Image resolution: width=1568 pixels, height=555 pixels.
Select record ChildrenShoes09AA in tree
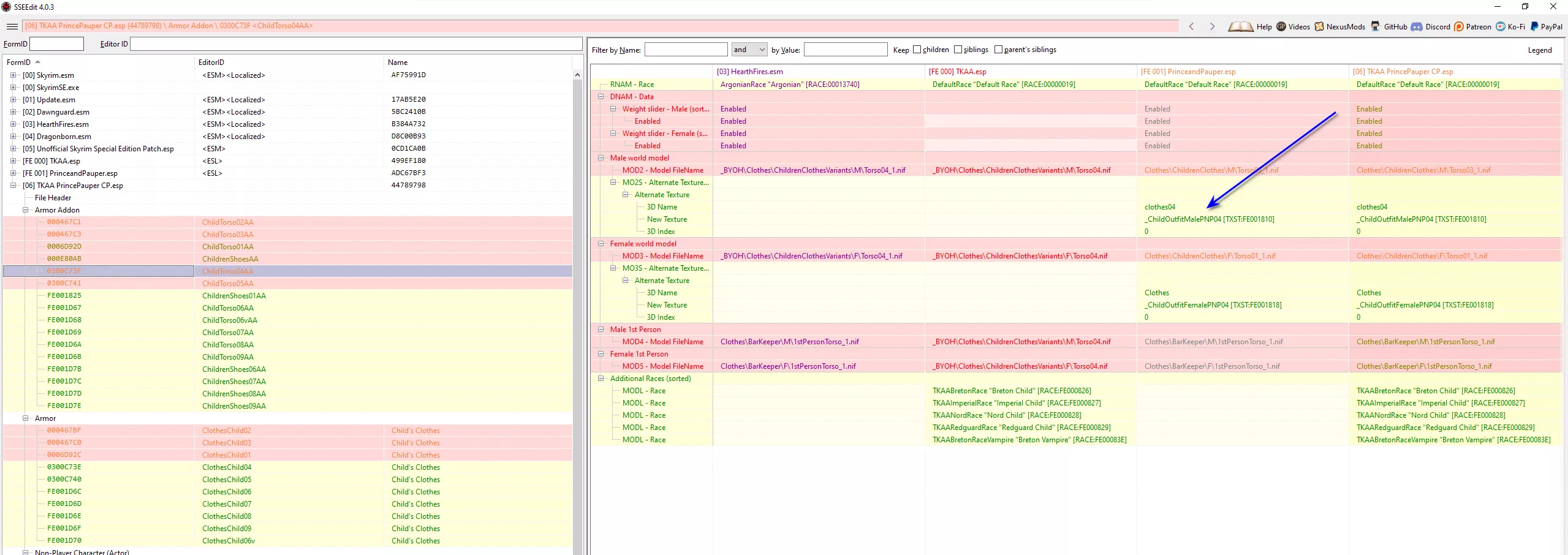(234, 406)
